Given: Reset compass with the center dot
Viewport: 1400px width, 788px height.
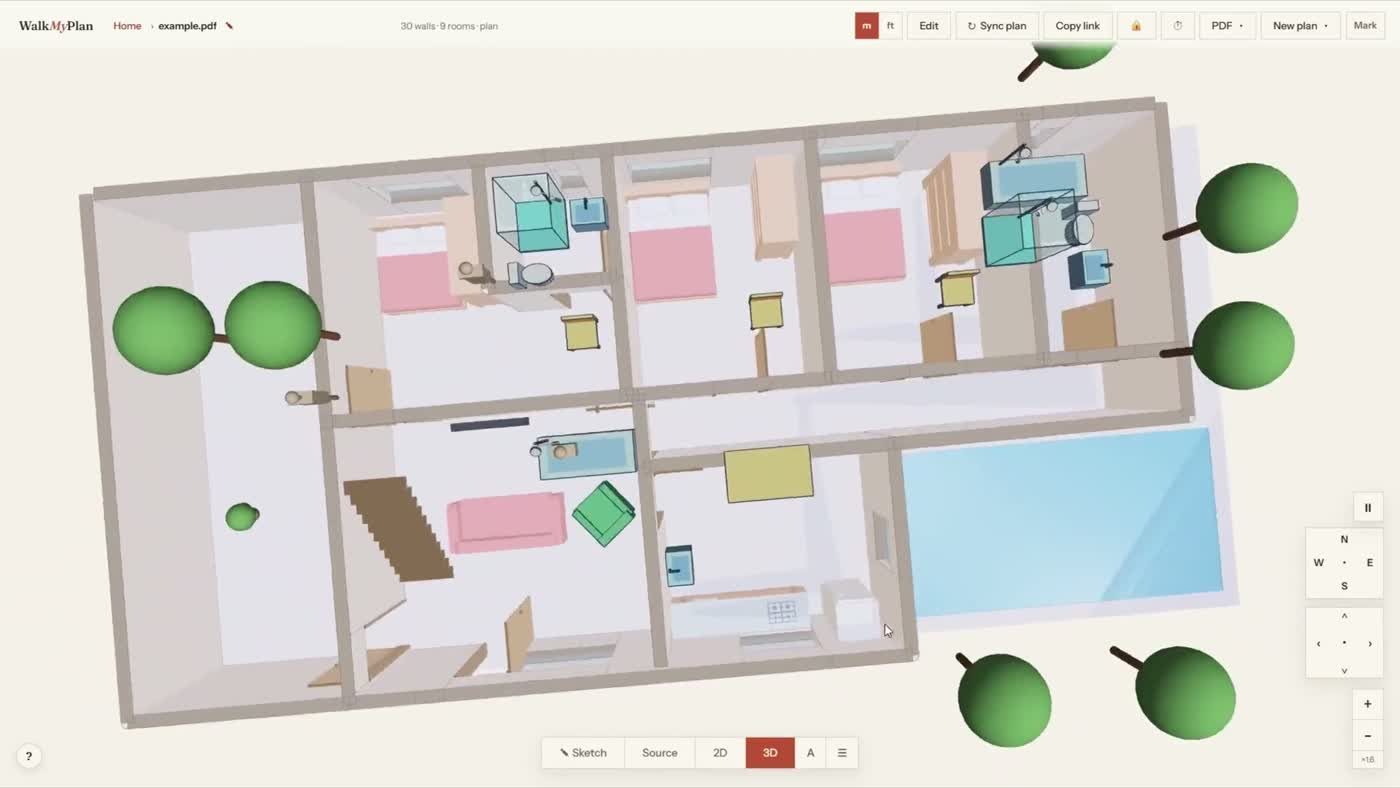Looking at the screenshot, I should point(1344,563).
